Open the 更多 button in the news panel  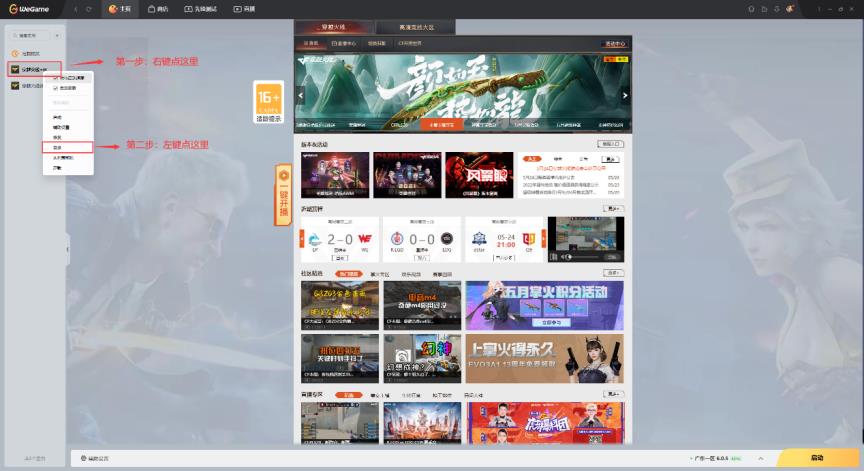(x=609, y=159)
